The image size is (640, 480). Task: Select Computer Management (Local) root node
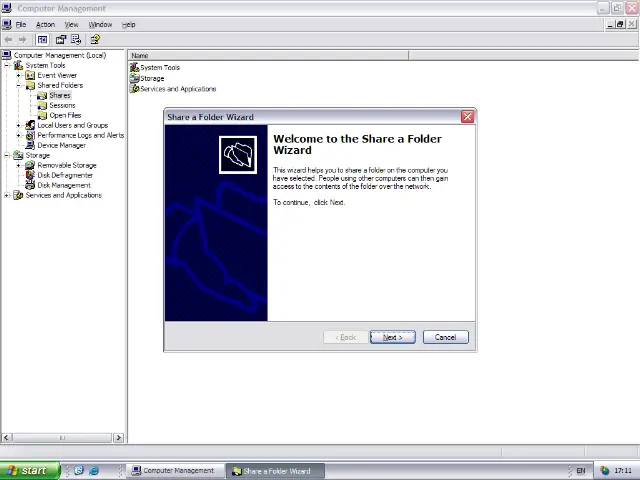[60, 55]
